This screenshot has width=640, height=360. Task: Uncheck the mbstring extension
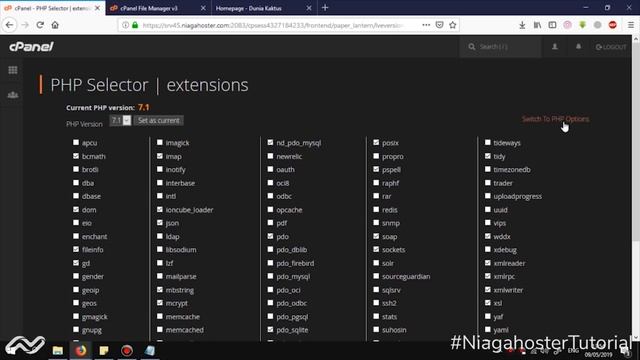coord(160,289)
